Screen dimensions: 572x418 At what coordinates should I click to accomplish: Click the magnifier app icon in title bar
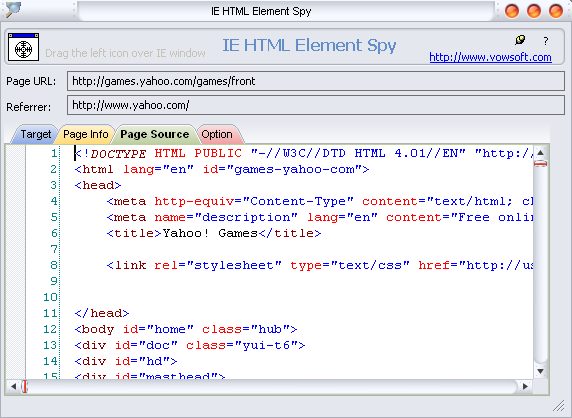tap(13, 9)
